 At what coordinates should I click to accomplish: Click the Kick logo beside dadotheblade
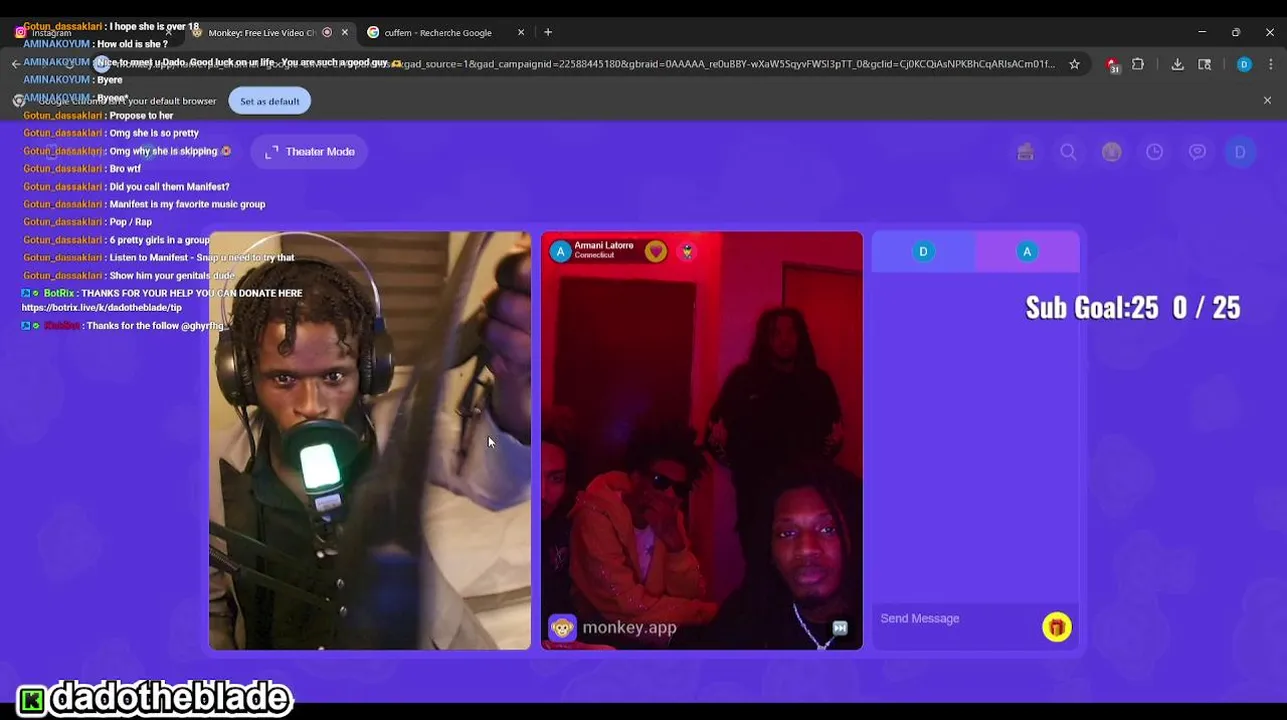coord(32,700)
